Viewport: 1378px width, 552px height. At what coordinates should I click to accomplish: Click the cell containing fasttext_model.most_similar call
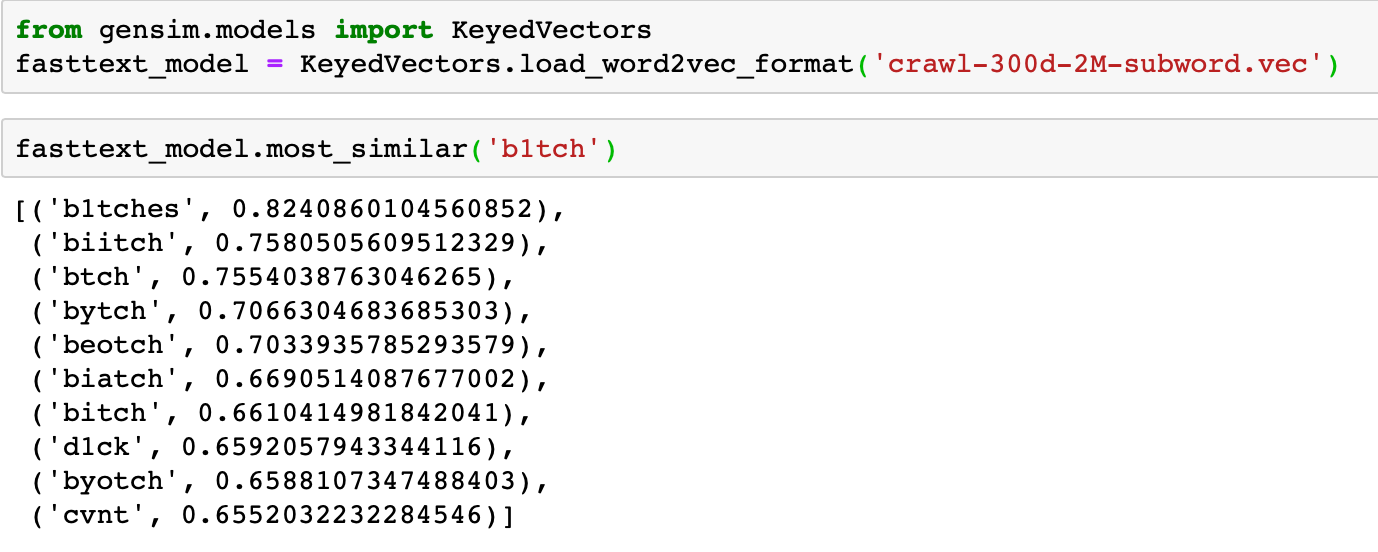(689, 151)
